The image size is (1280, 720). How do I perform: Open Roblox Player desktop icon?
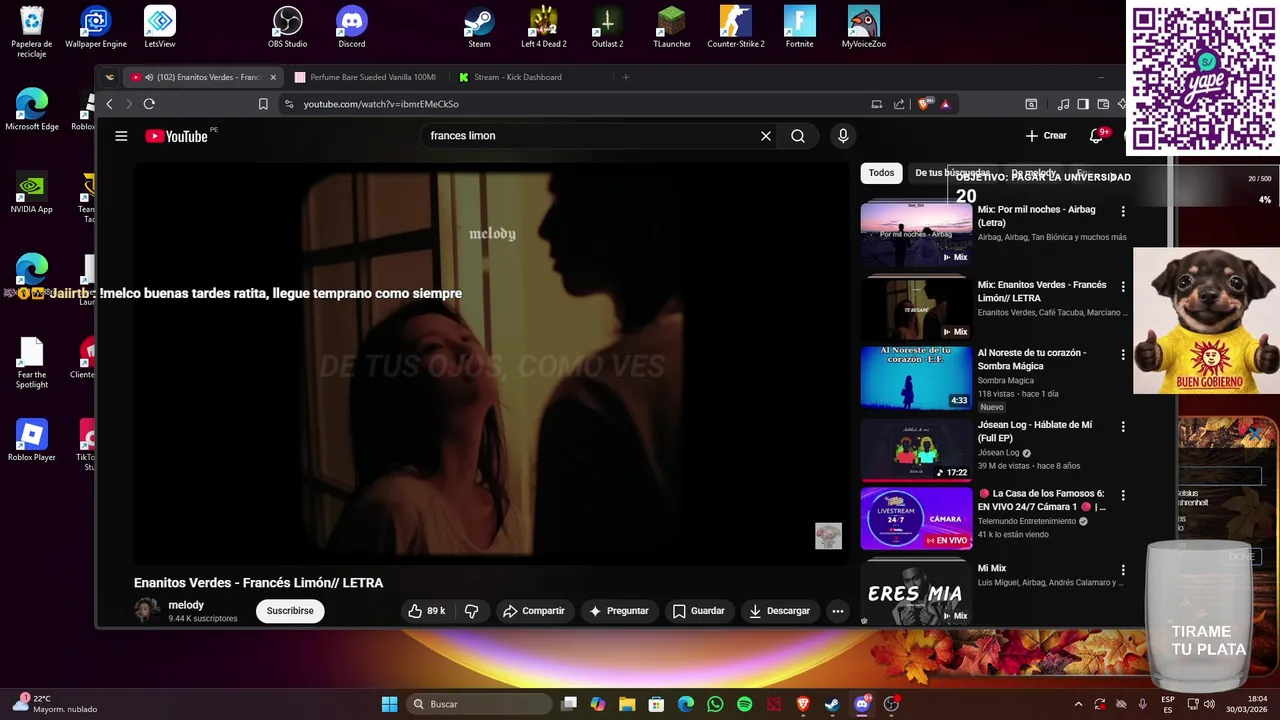coord(32,440)
